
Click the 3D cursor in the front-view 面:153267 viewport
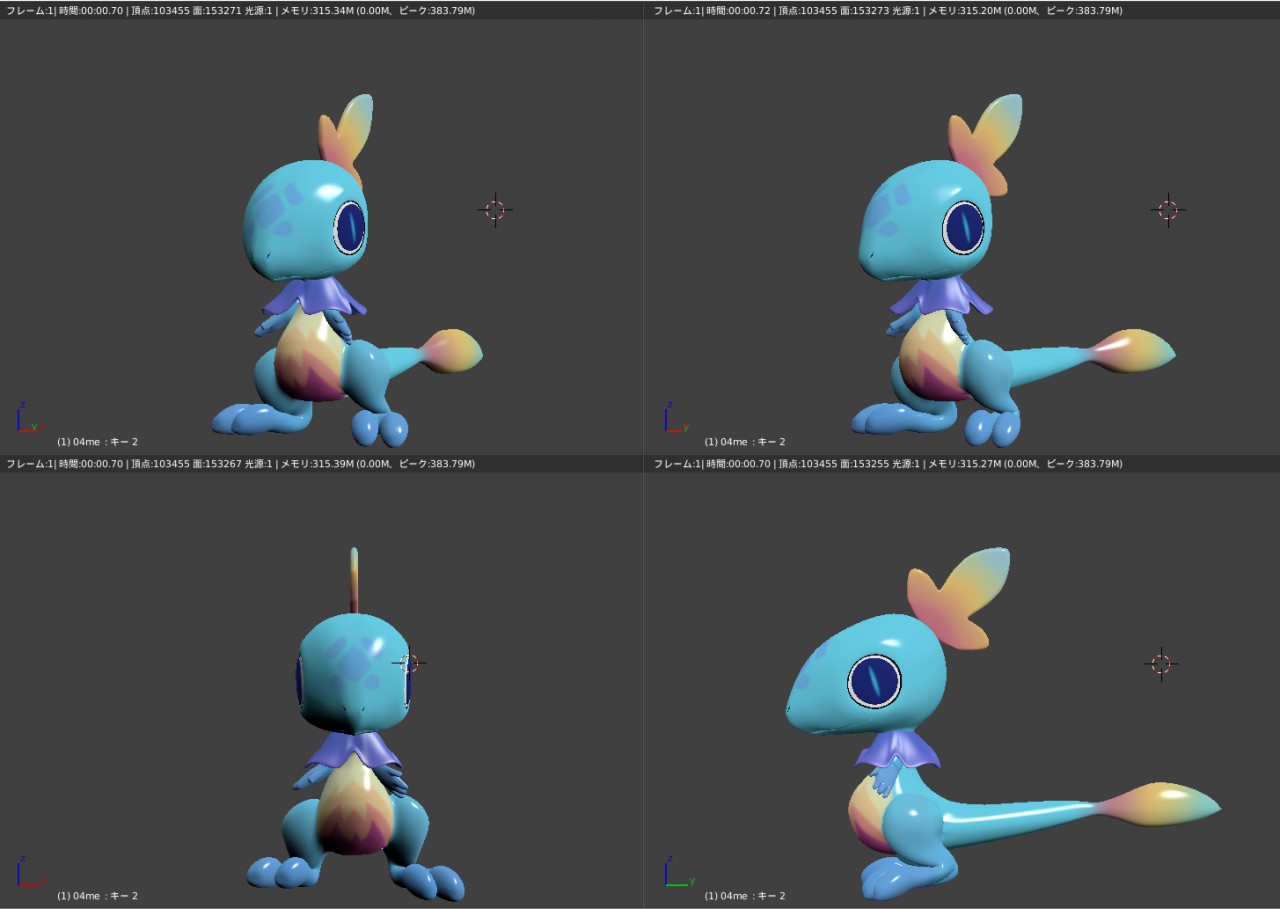click(409, 662)
